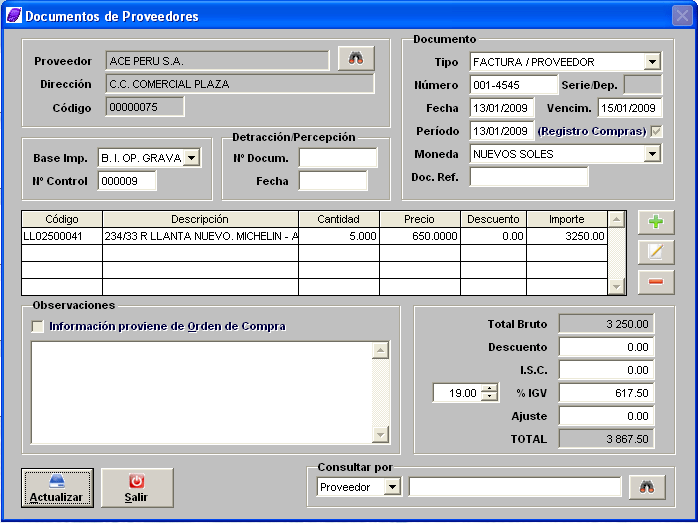Open the Moneda currency dropdown
Screen dimensions: 698x523
point(652,154)
